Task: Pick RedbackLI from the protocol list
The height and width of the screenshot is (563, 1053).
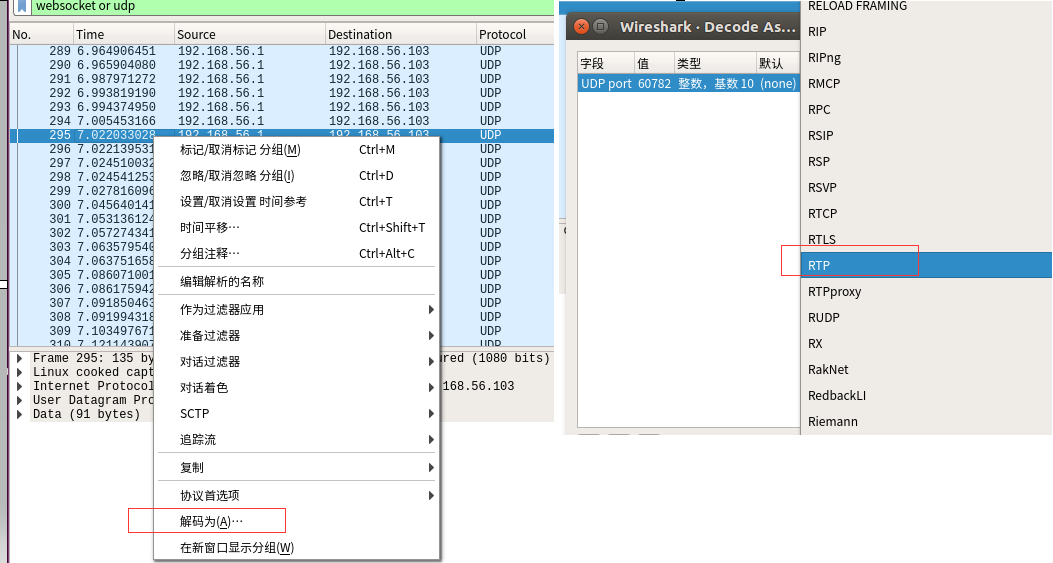Action: point(926,396)
